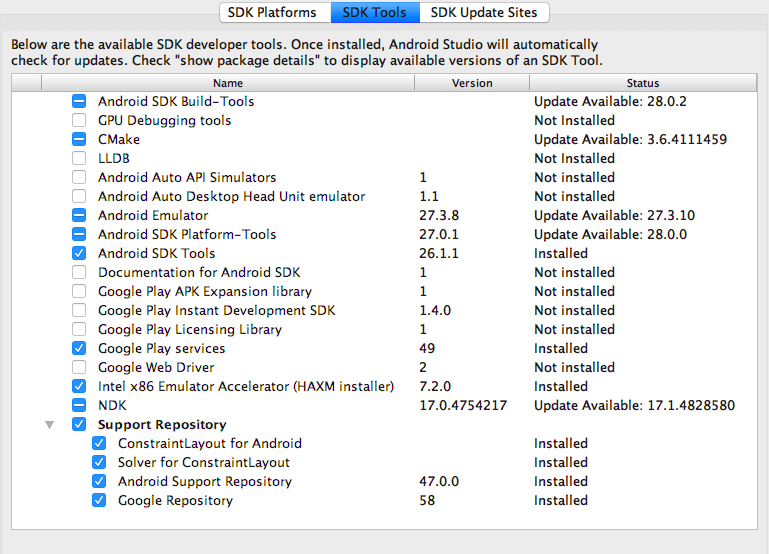This screenshot has width=769, height=554.
Task: Select the 'Android SDK Build-Tools' row name
Action: coord(176,101)
